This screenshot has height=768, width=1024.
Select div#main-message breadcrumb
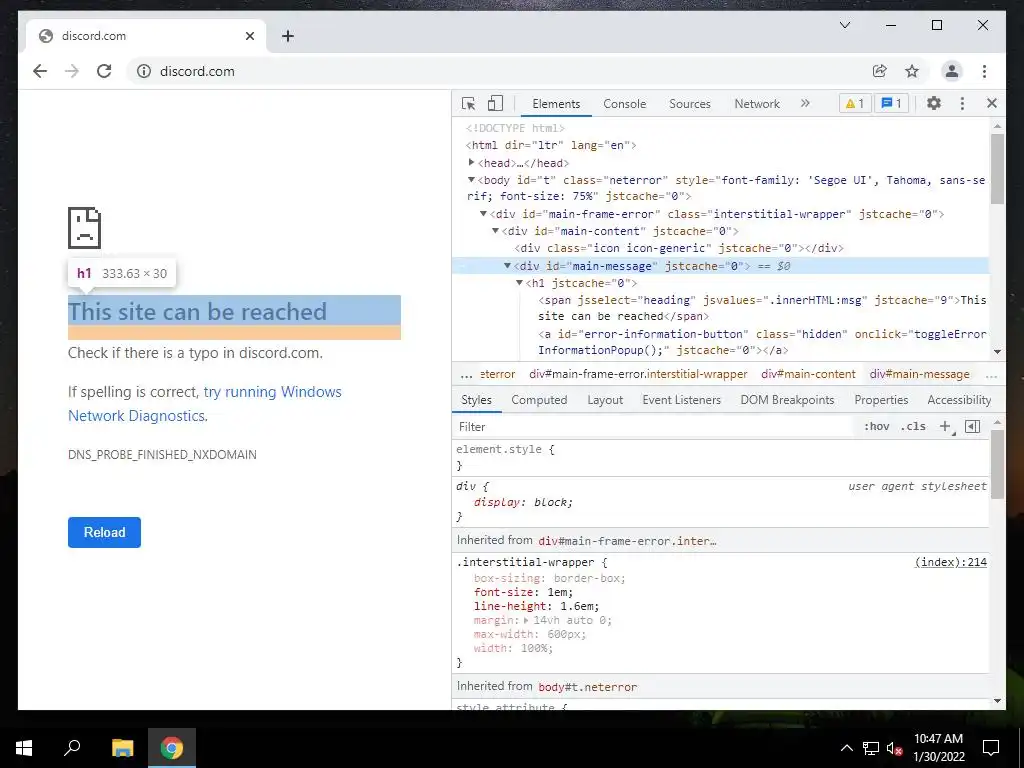(920, 374)
